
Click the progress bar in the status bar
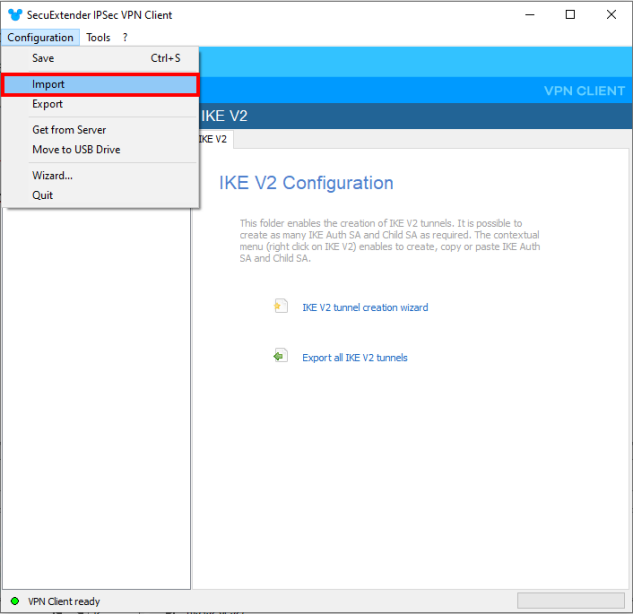tap(569, 600)
